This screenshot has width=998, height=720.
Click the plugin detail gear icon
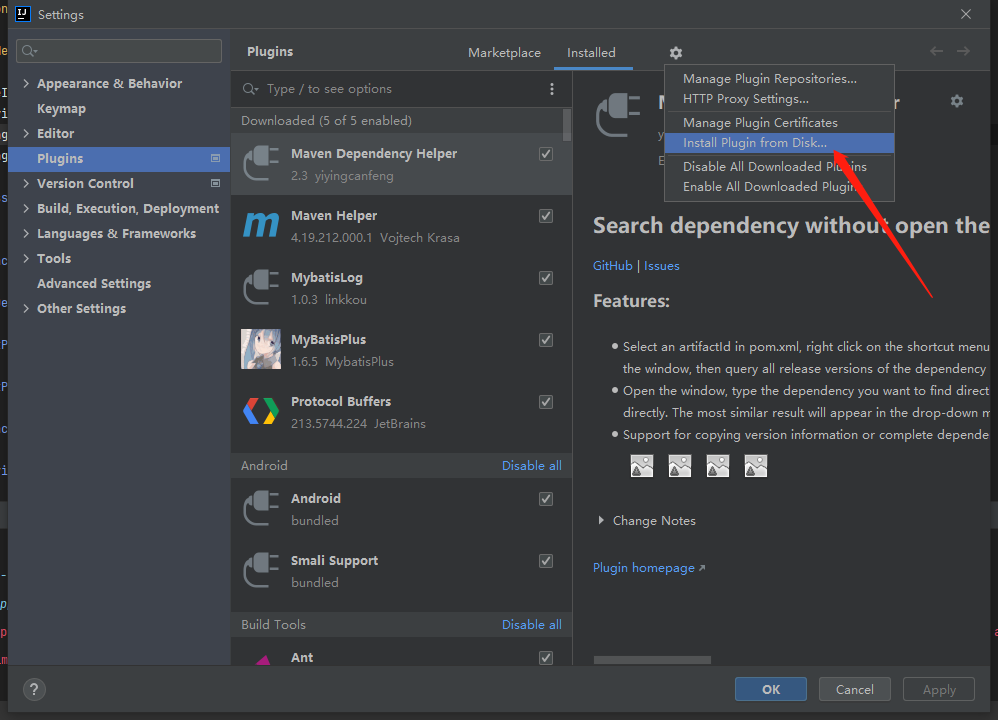tap(957, 101)
